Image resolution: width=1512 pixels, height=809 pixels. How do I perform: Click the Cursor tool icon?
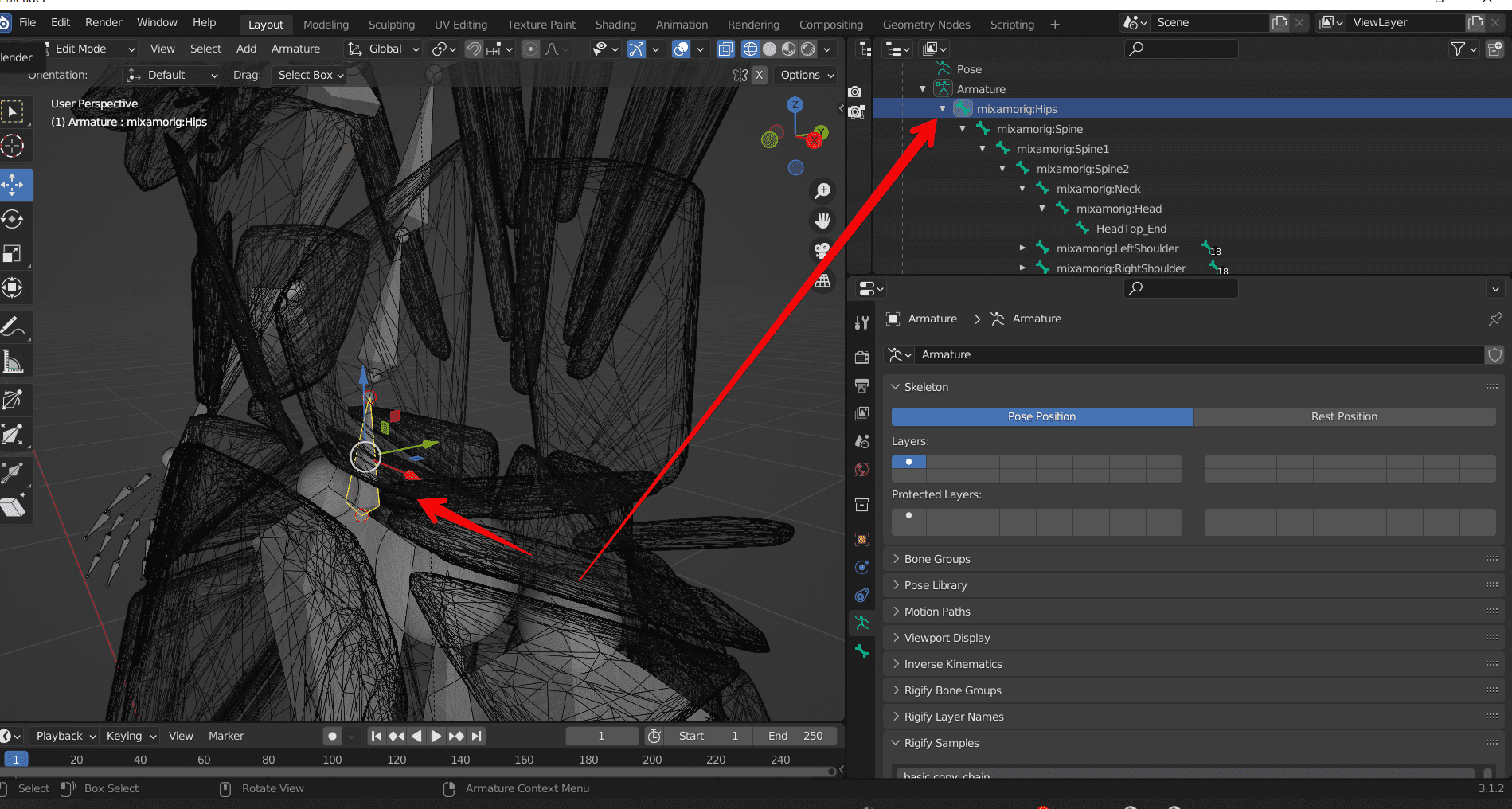click(14, 146)
